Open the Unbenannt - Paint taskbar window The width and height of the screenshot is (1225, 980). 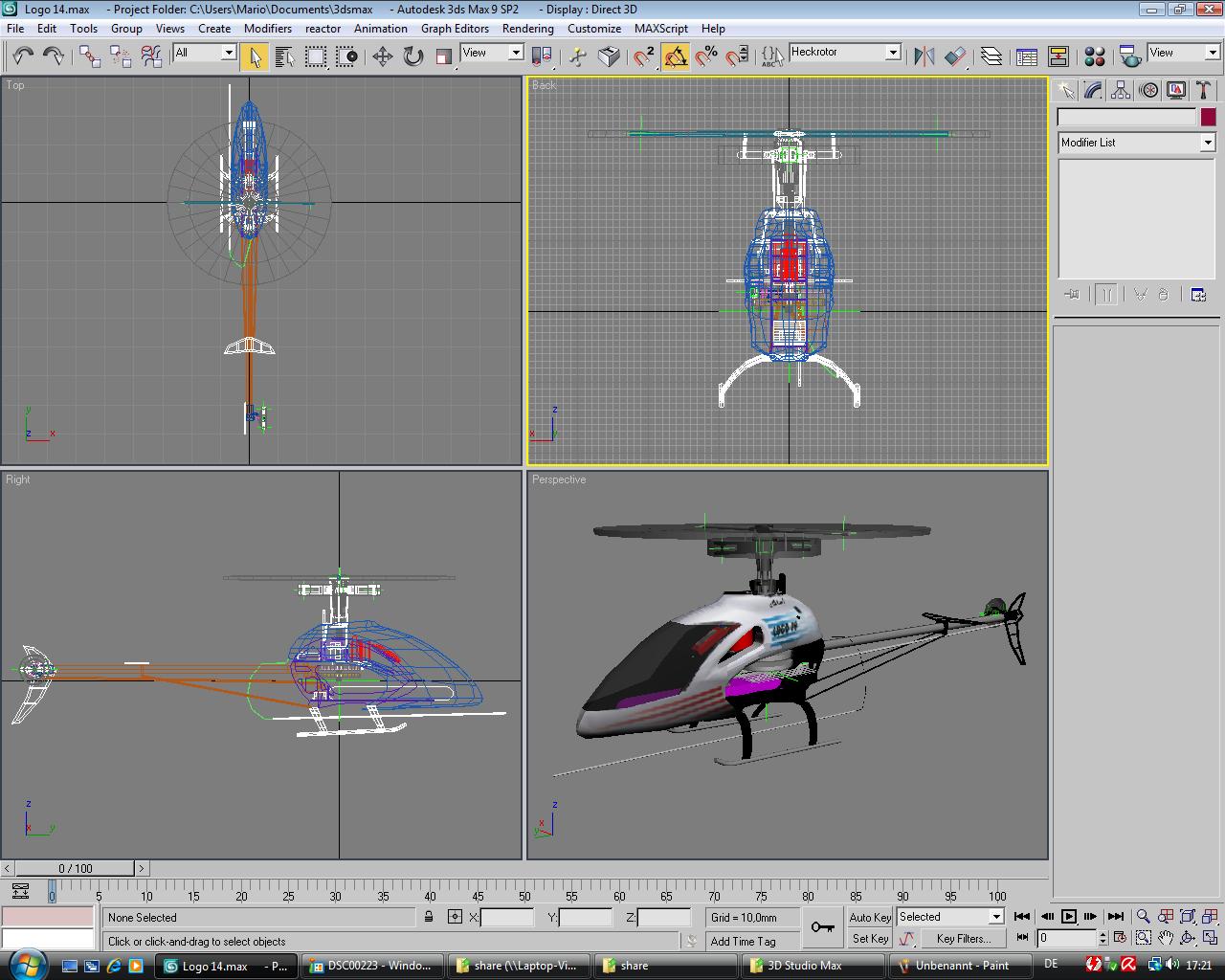coord(961,965)
